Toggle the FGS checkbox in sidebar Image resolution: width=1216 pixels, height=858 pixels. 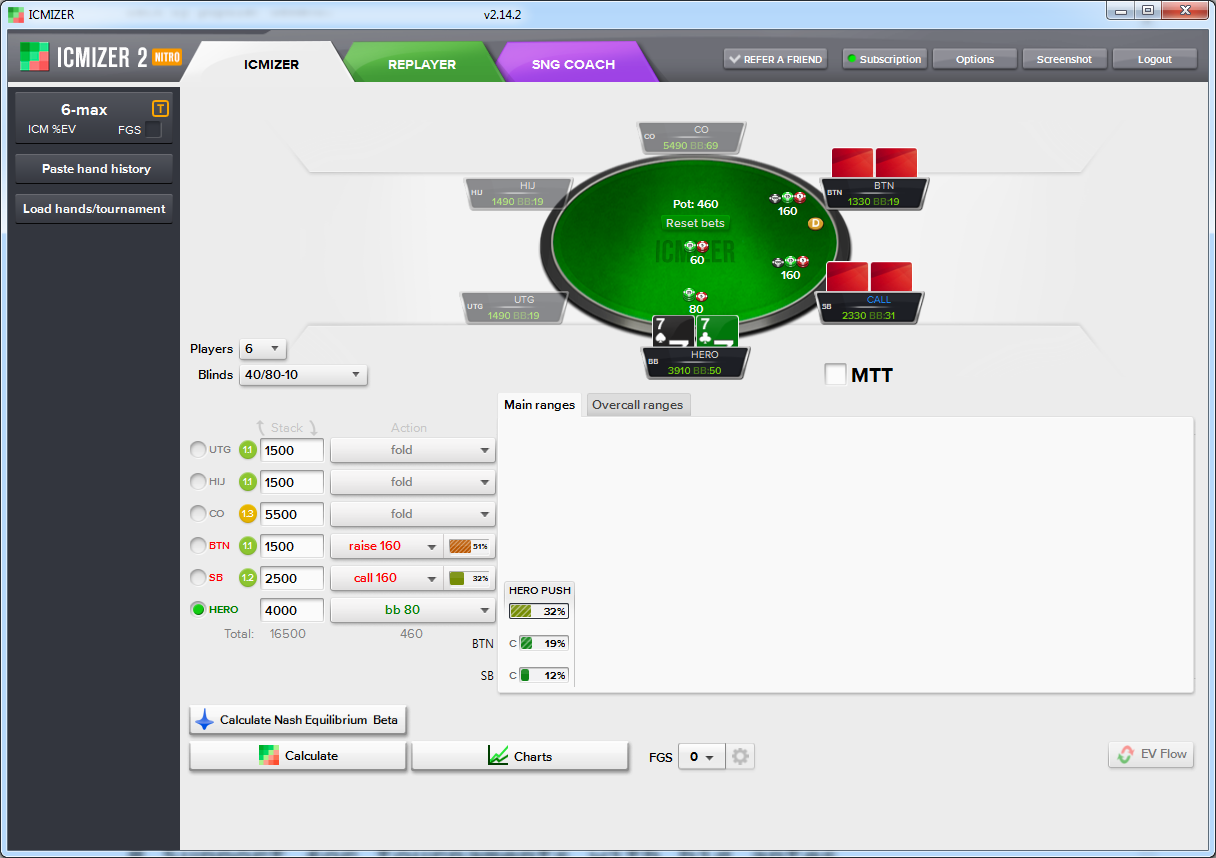tap(153, 129)
